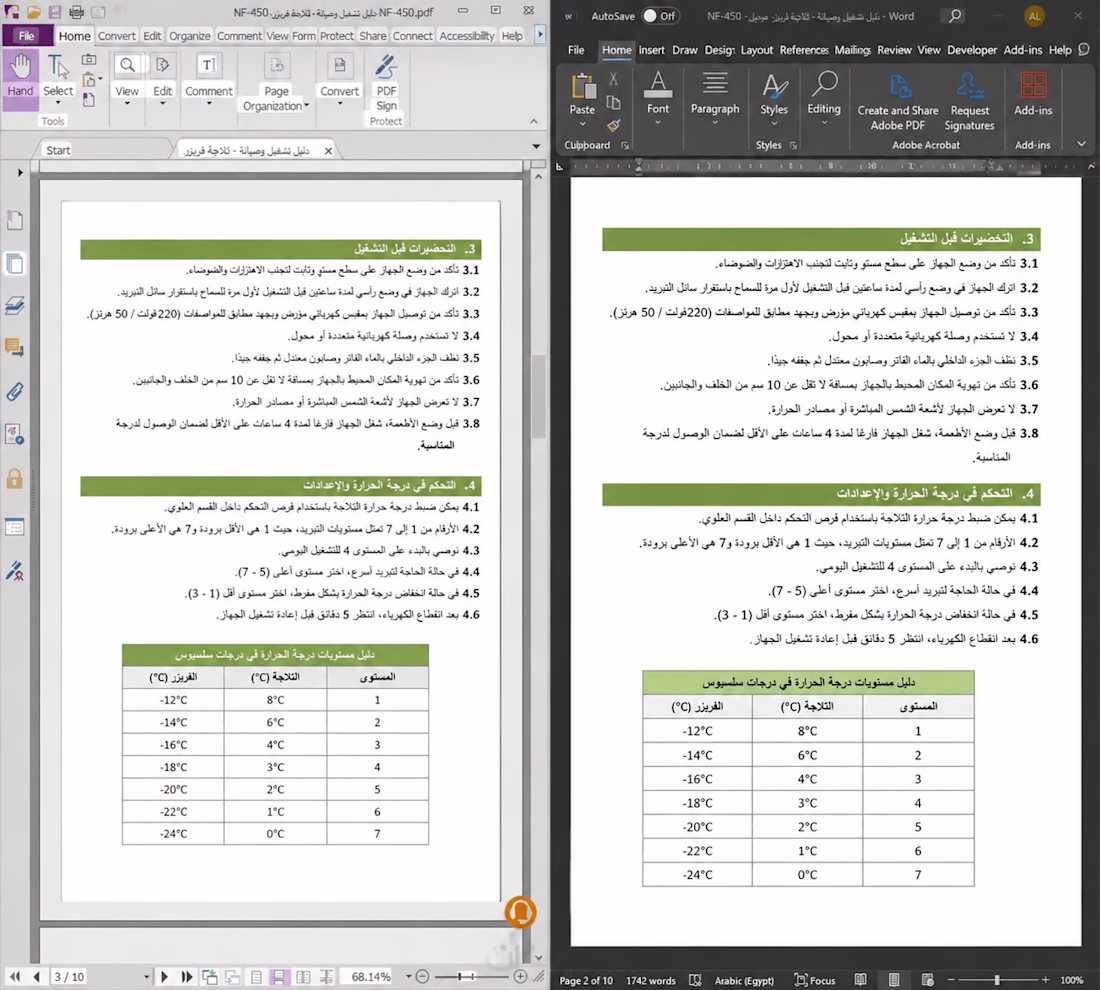
Task: Click Arabic (Egypt) language in status bar
Action: point(744,980)
